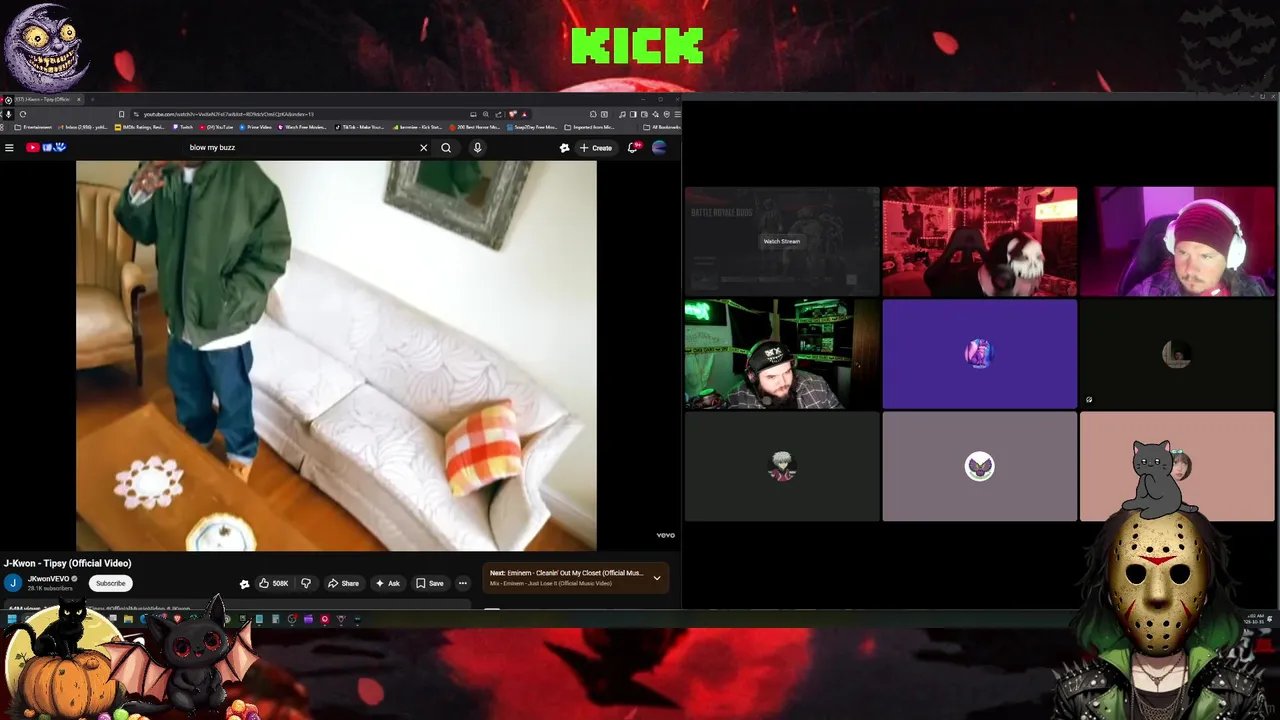
Task: Select the dark tile with anime avatar
Action: coord(782,467)
